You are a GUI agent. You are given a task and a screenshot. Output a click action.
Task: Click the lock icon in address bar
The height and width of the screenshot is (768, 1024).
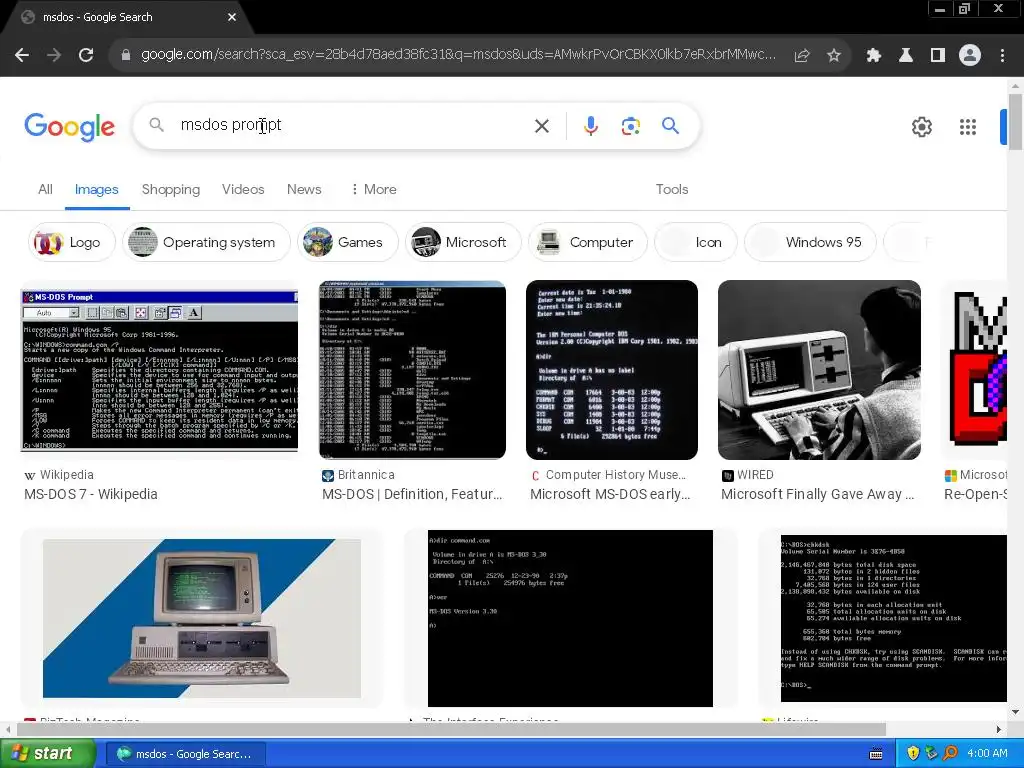pyautogui.click(x=126, y=56)
